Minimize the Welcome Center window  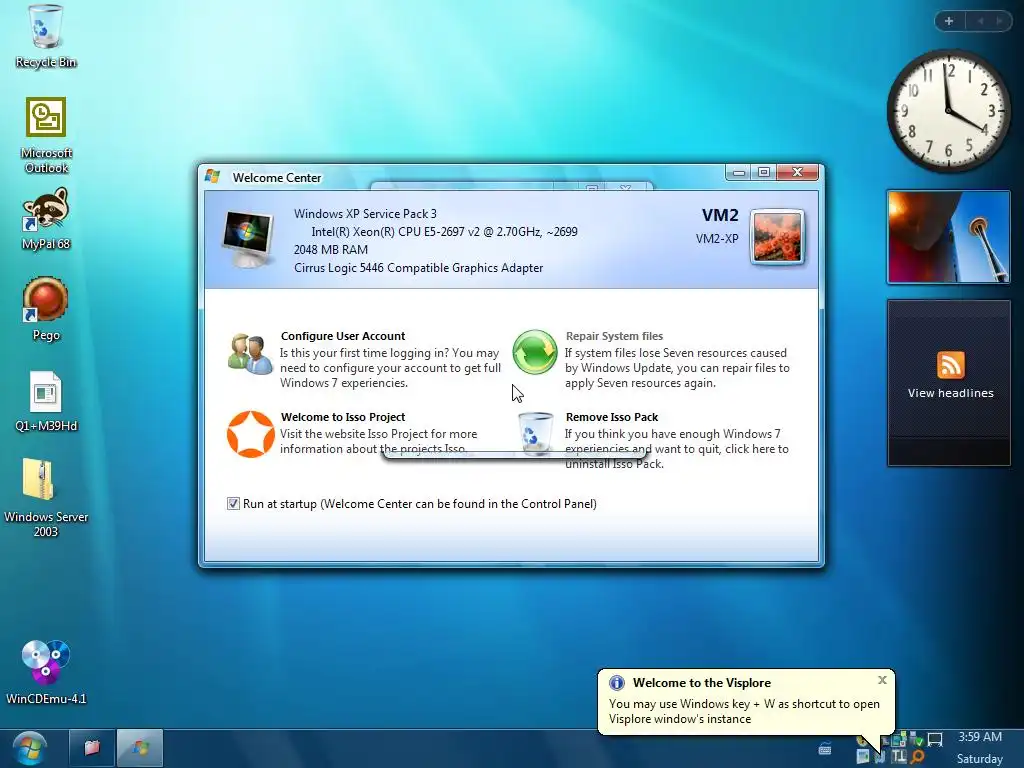739,172
